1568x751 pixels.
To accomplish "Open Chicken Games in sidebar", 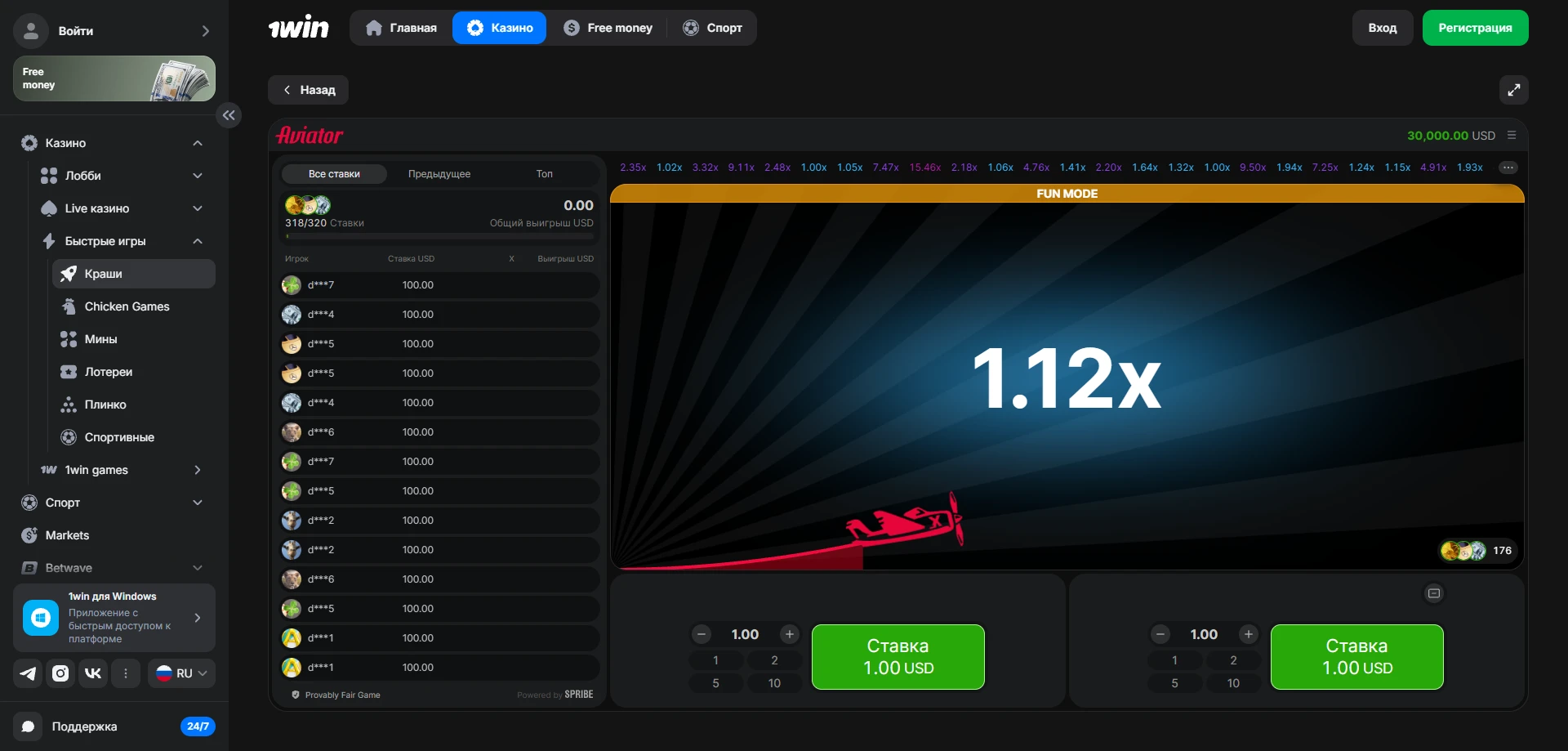I will point(134,306).
